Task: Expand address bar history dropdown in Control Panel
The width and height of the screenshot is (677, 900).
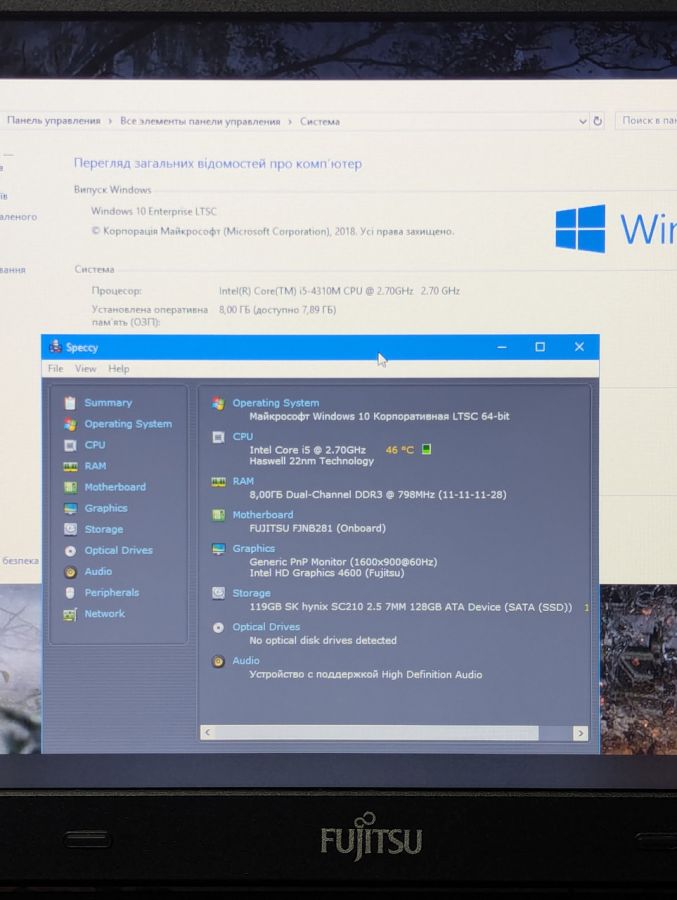Action: tap(582, 121)
